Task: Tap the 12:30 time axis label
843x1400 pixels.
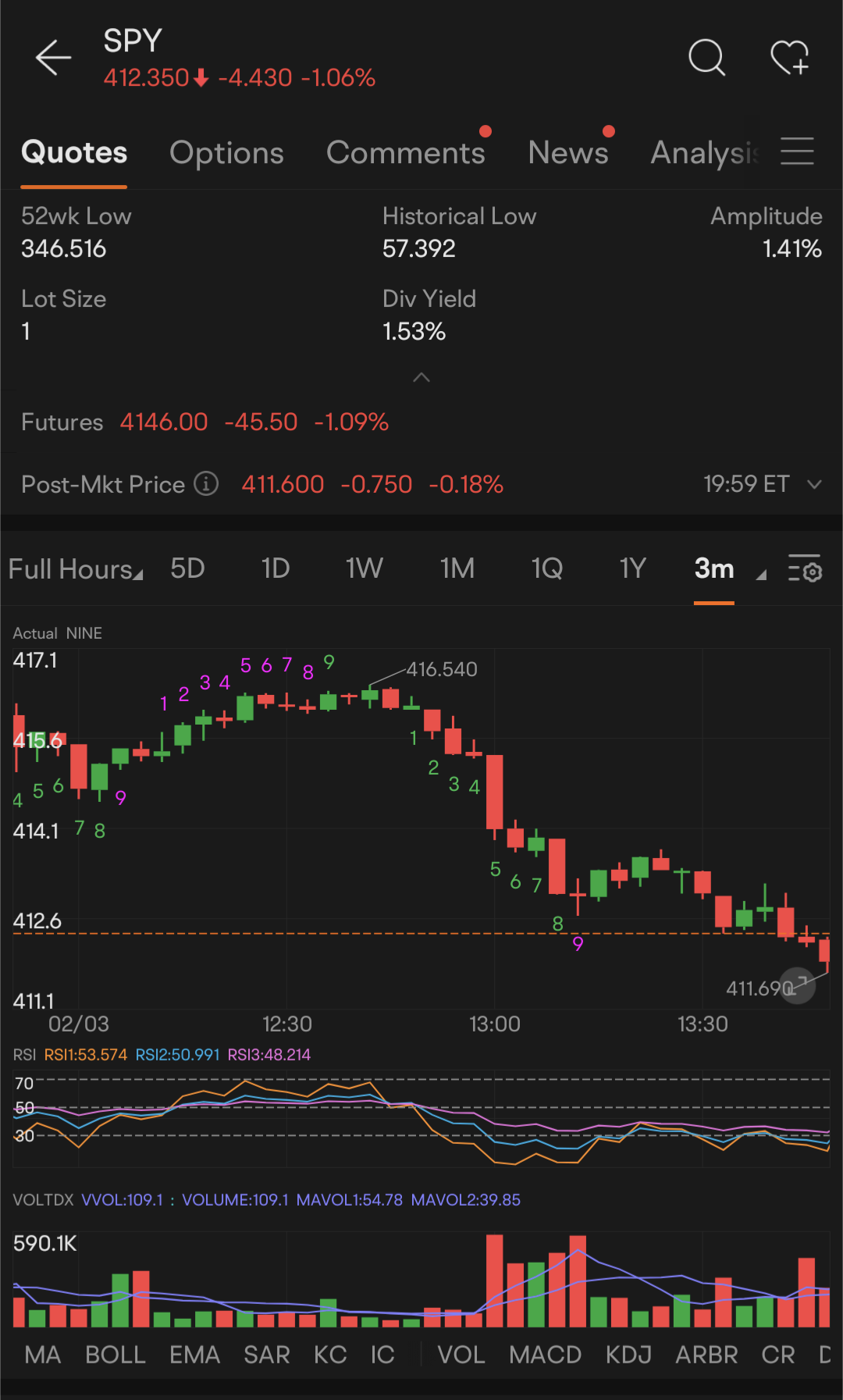Action: [x=287, y=1024]
